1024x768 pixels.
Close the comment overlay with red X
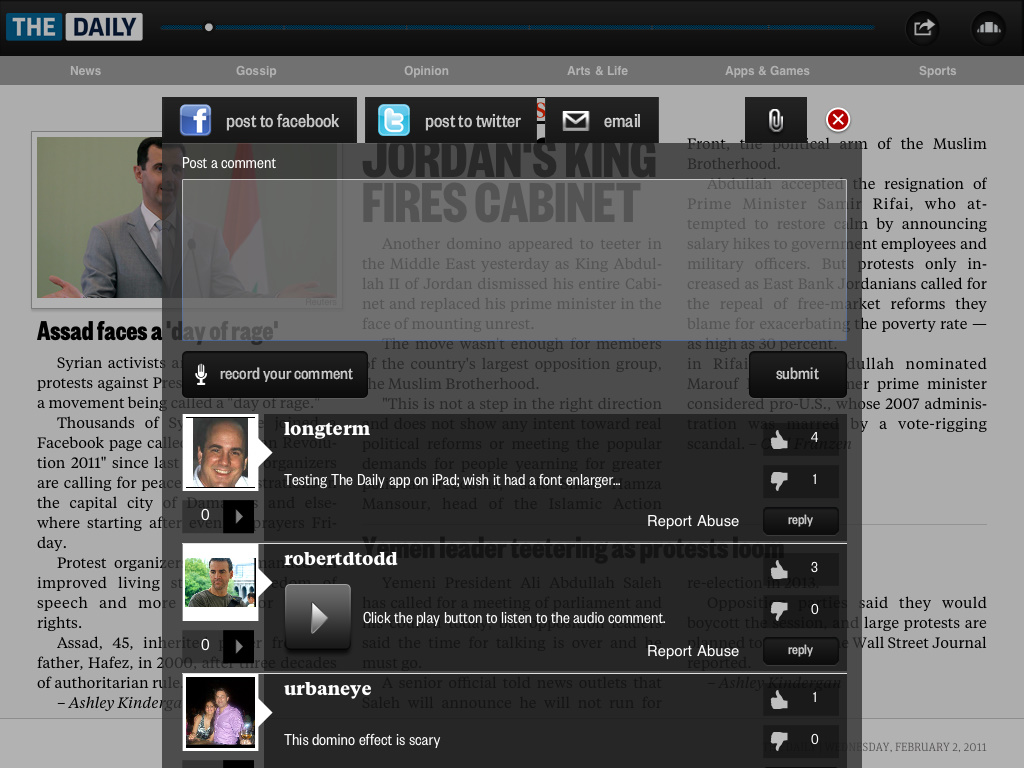(x=838, y=120)
